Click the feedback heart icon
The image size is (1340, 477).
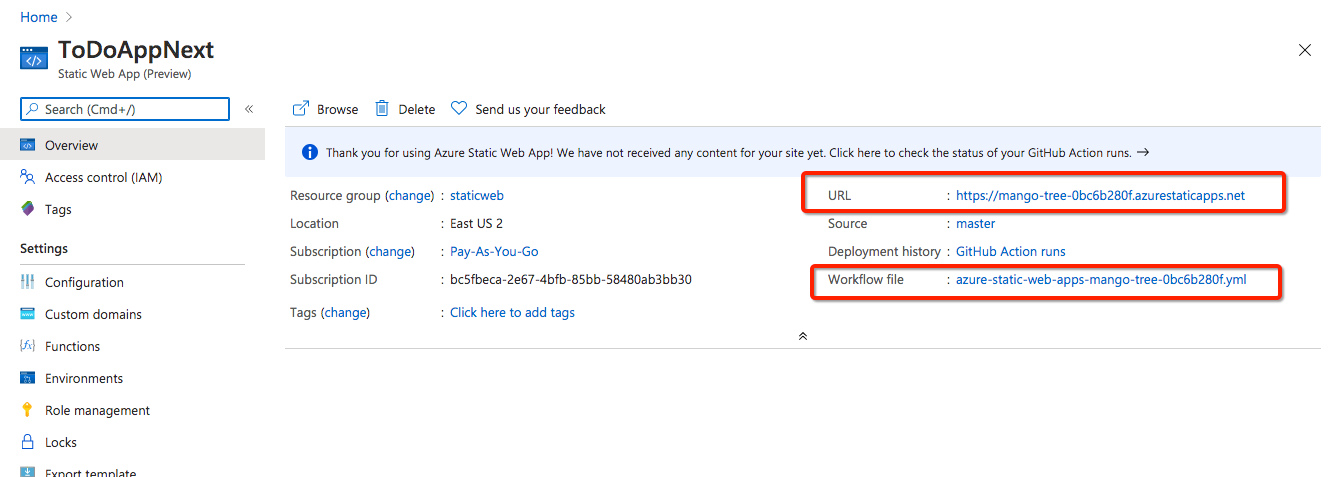coord(459,109)
